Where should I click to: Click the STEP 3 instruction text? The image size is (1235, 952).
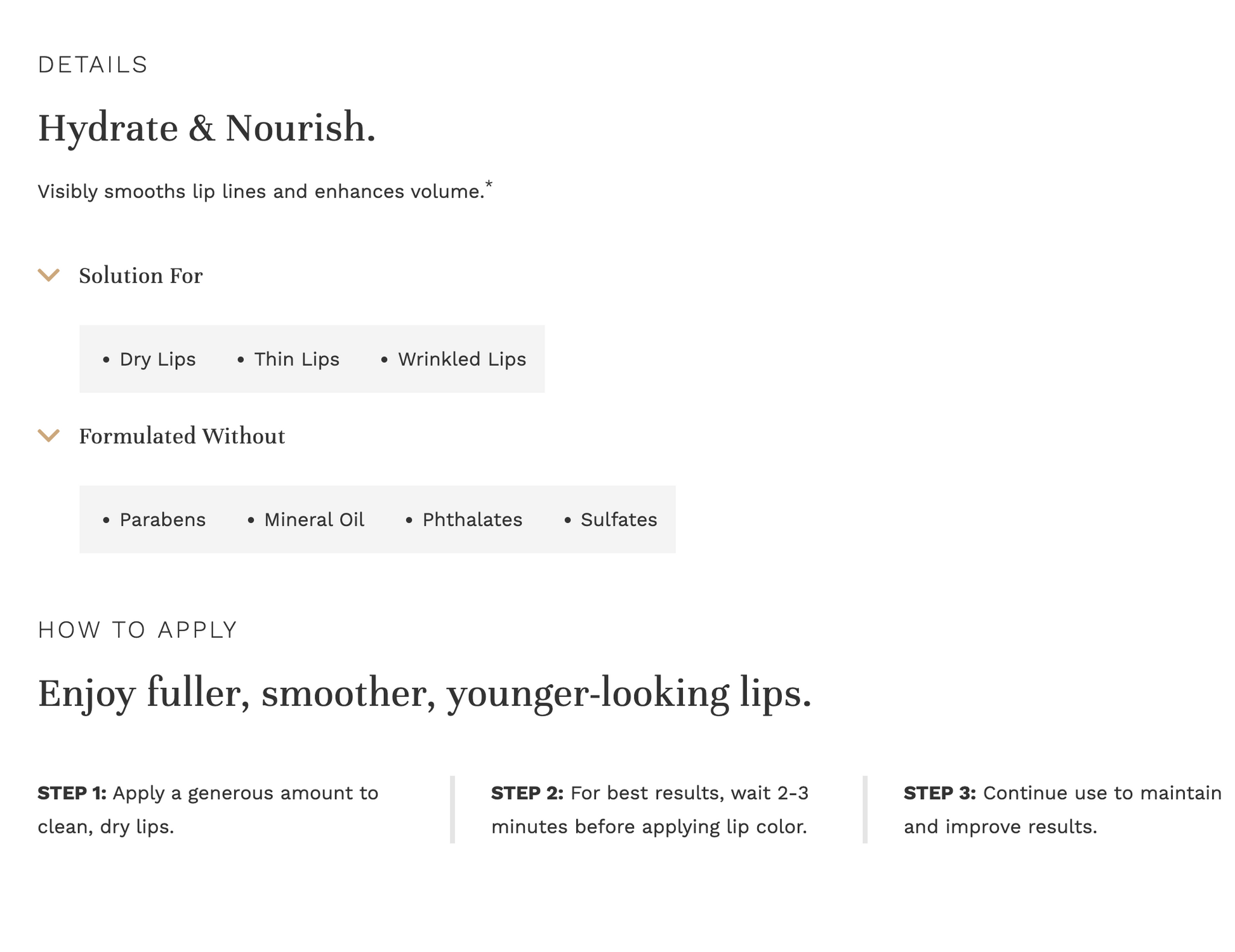click(x=1062, y=810)
